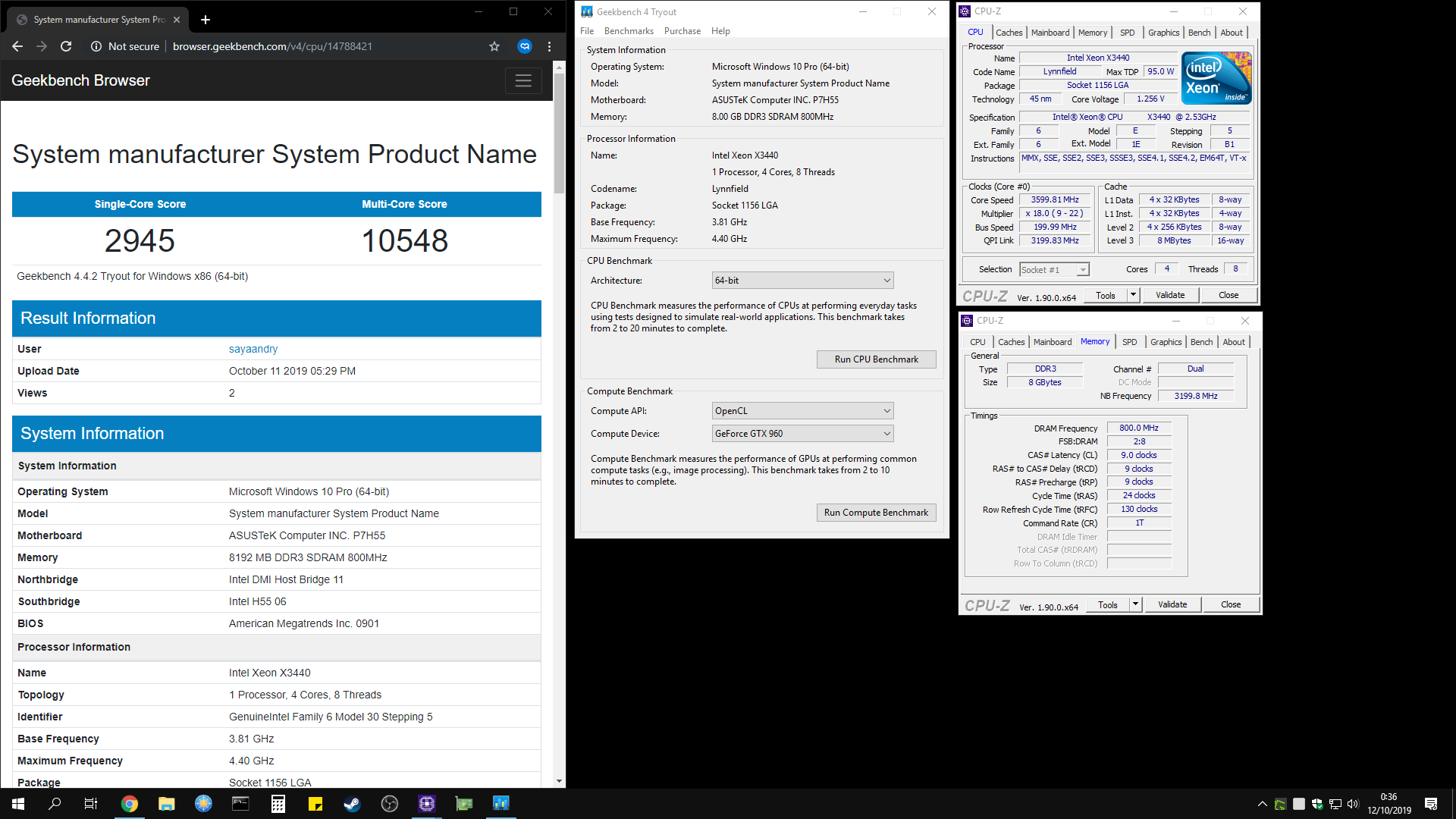
Task: Open the Compute API OpenCL dropdown
Action: 802,411
